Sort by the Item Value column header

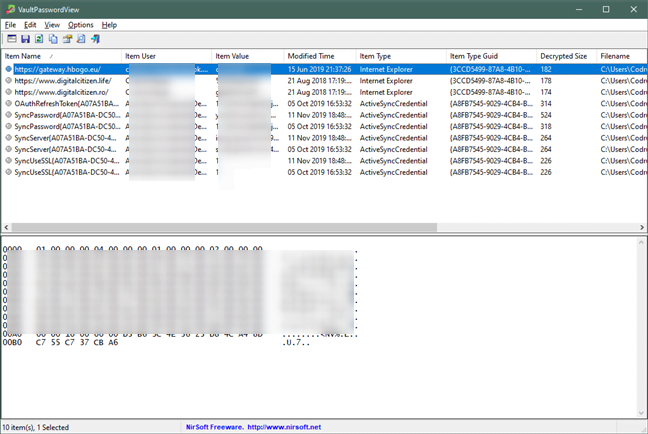pos(248,56)
